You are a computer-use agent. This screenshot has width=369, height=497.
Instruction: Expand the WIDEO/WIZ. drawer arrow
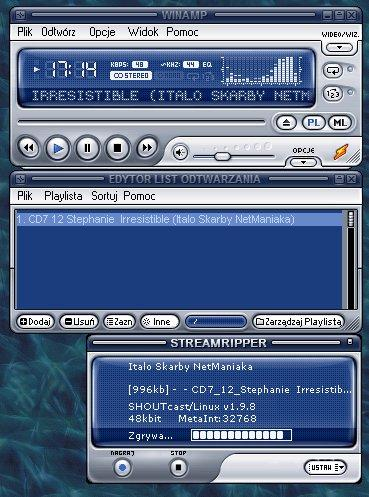click(x=339, y=48)
